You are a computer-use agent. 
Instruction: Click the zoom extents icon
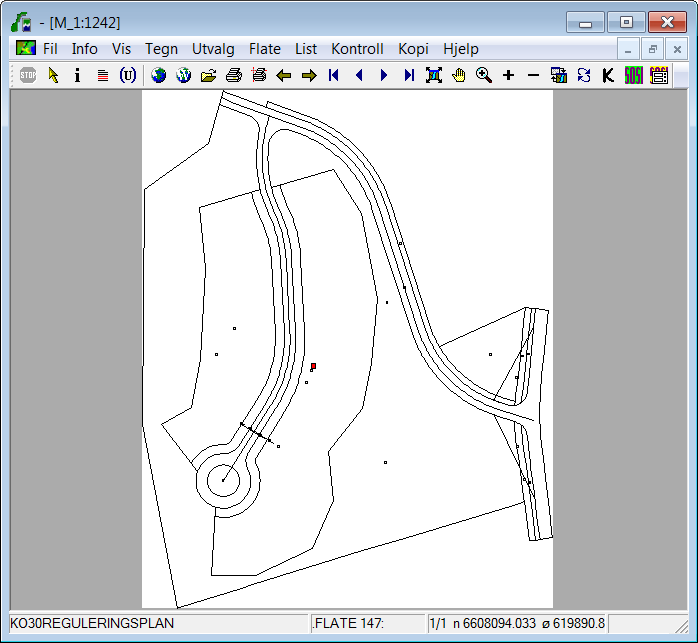[434, 75]
